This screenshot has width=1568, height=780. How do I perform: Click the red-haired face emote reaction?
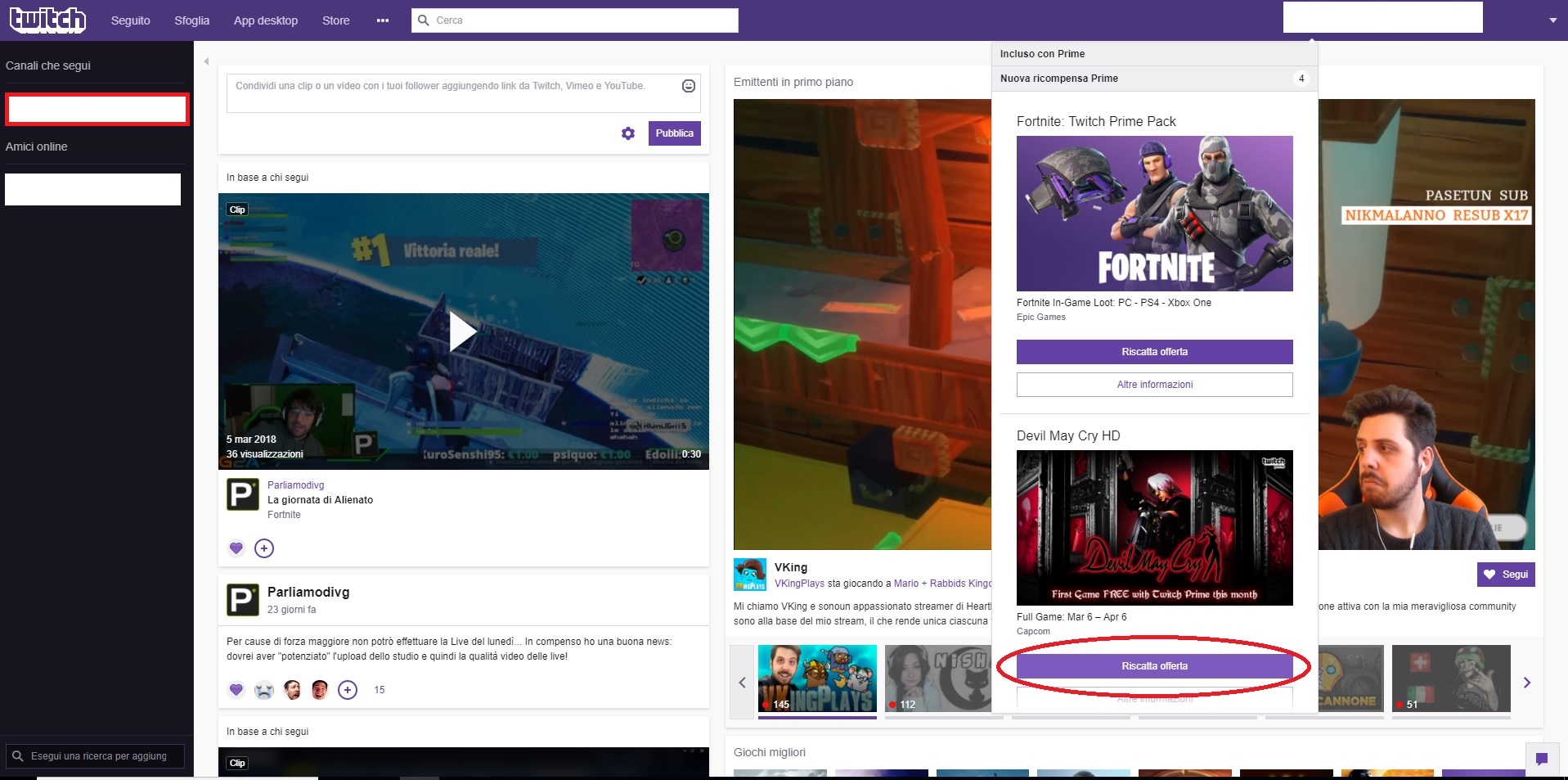click(x=320, y=690)
